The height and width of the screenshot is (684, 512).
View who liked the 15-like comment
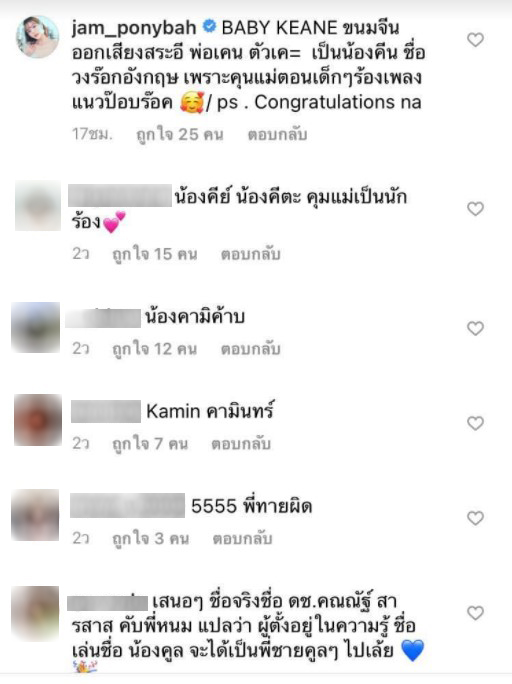click(x=154, y=254)
